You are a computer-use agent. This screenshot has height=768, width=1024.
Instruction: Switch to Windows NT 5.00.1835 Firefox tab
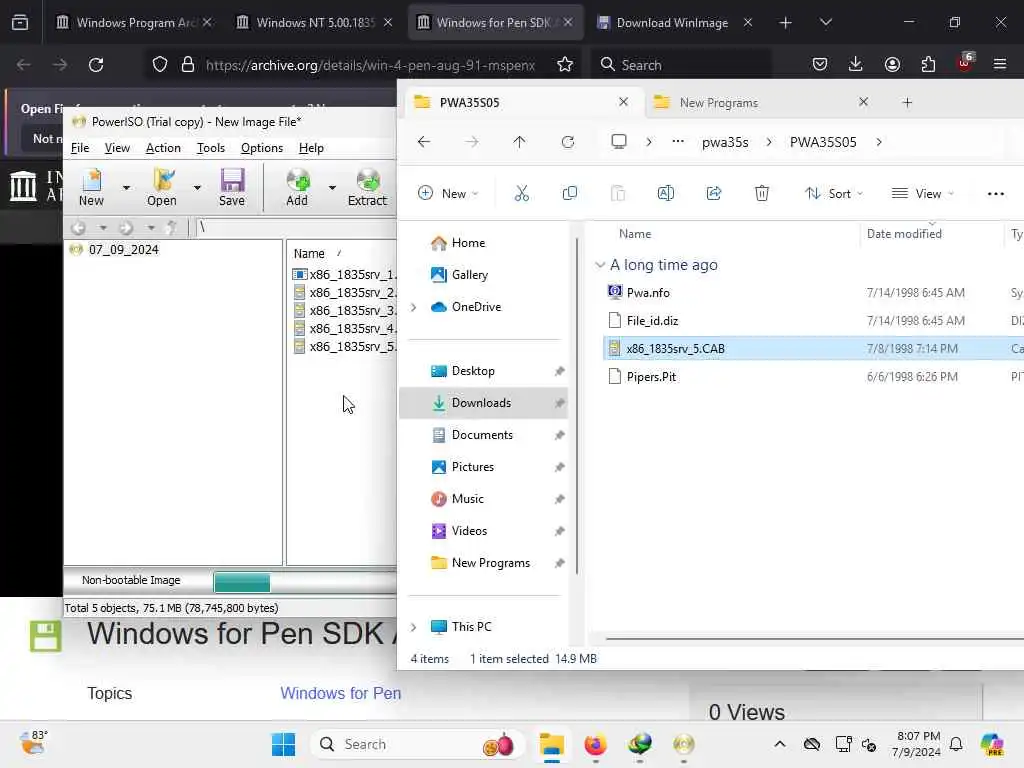pyautogui.click(x=315, y=22)
